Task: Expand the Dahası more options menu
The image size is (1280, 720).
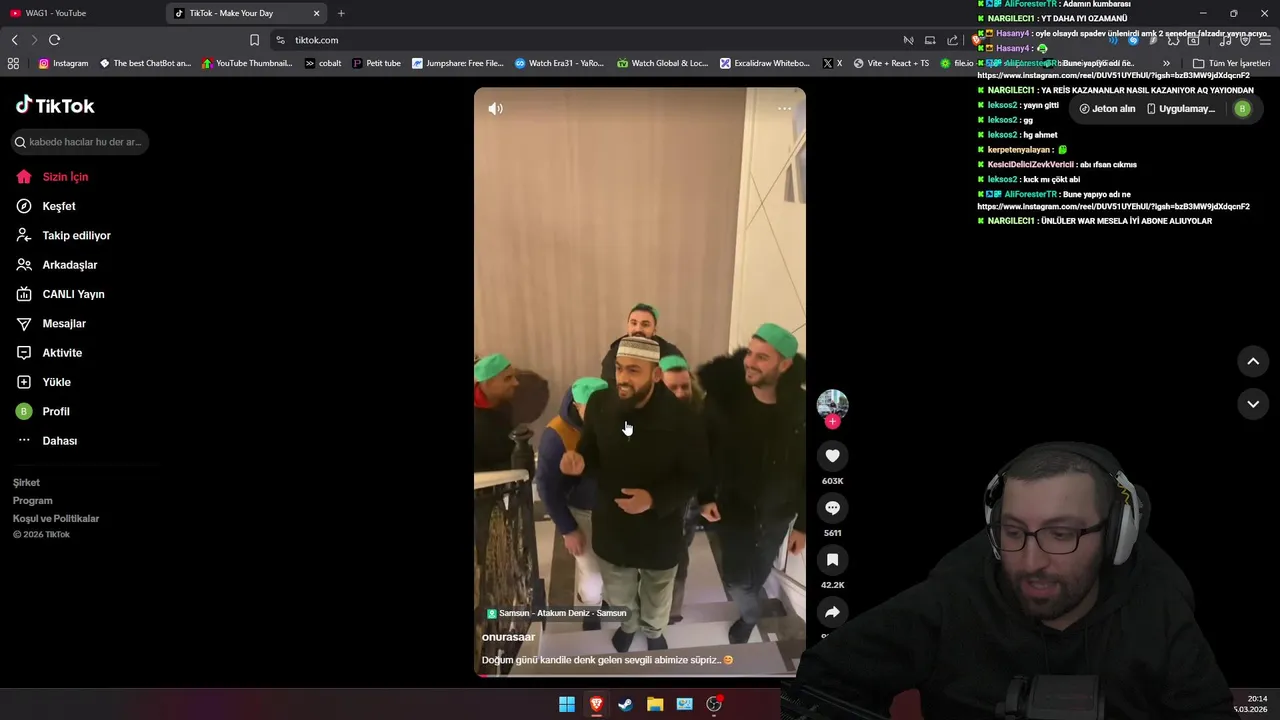Action: tap(46, 441)
